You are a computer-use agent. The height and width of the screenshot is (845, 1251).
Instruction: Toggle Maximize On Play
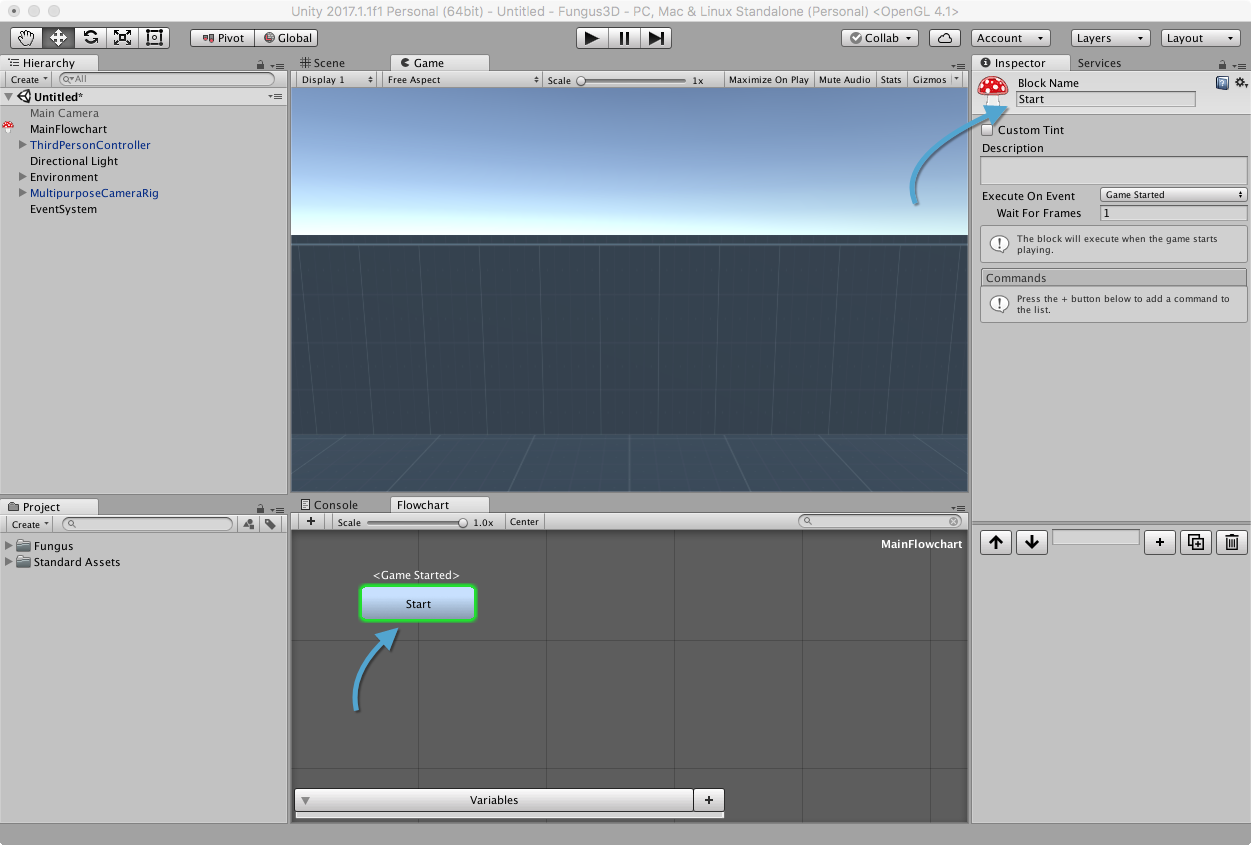tap(768, 80)
